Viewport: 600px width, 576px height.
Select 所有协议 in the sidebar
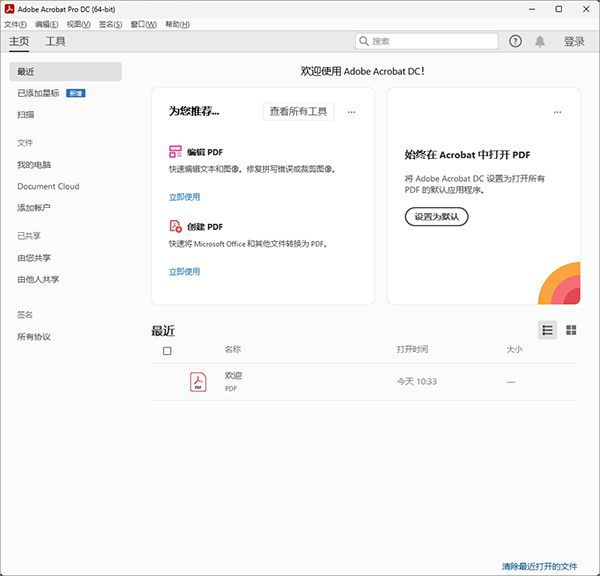[34, 336]
